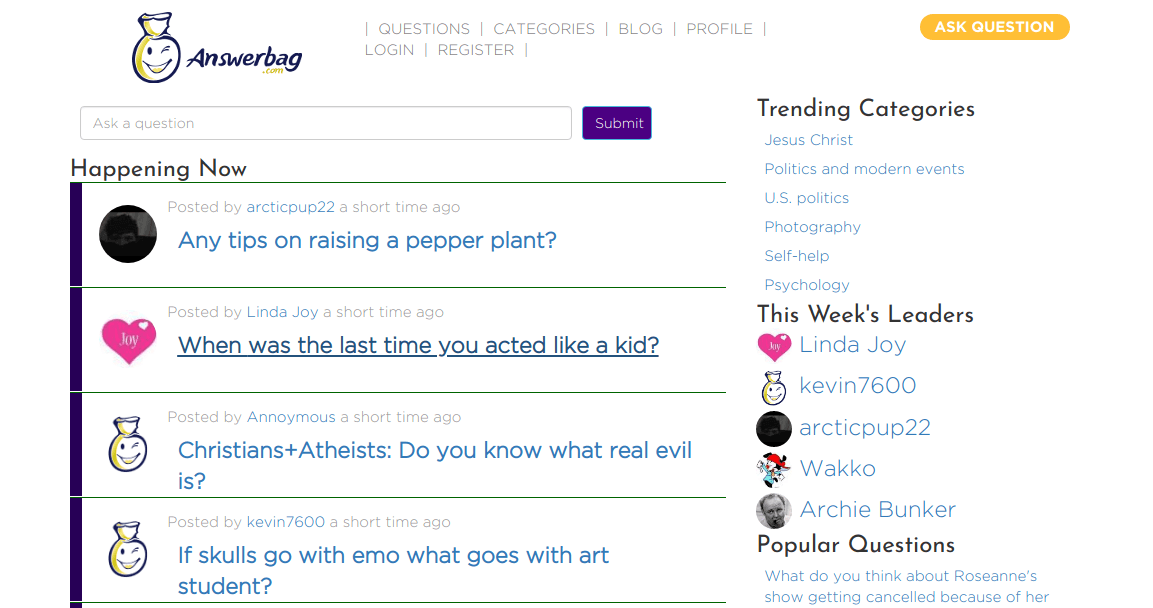Screen dimensions: 1153x608
Task: Click kevin7600's mascot avatar next to skulls question
Action: [128, 549]
